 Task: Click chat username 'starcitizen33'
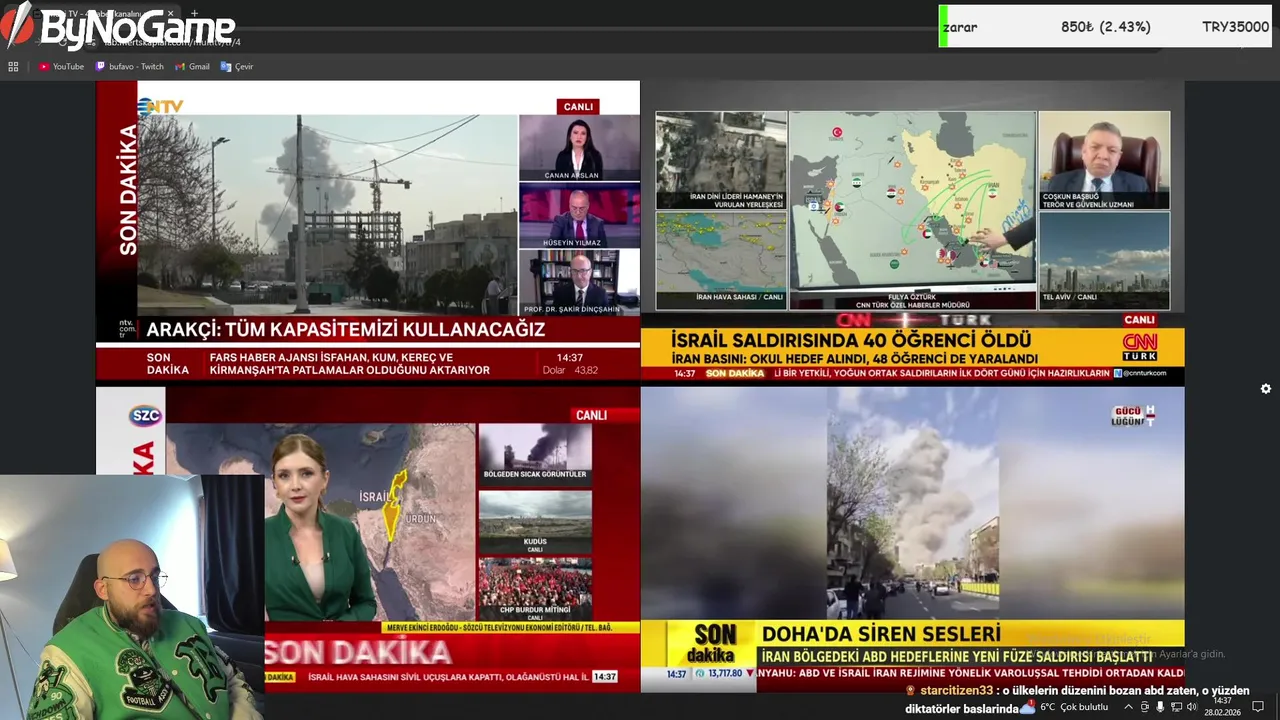click(957, 691)
